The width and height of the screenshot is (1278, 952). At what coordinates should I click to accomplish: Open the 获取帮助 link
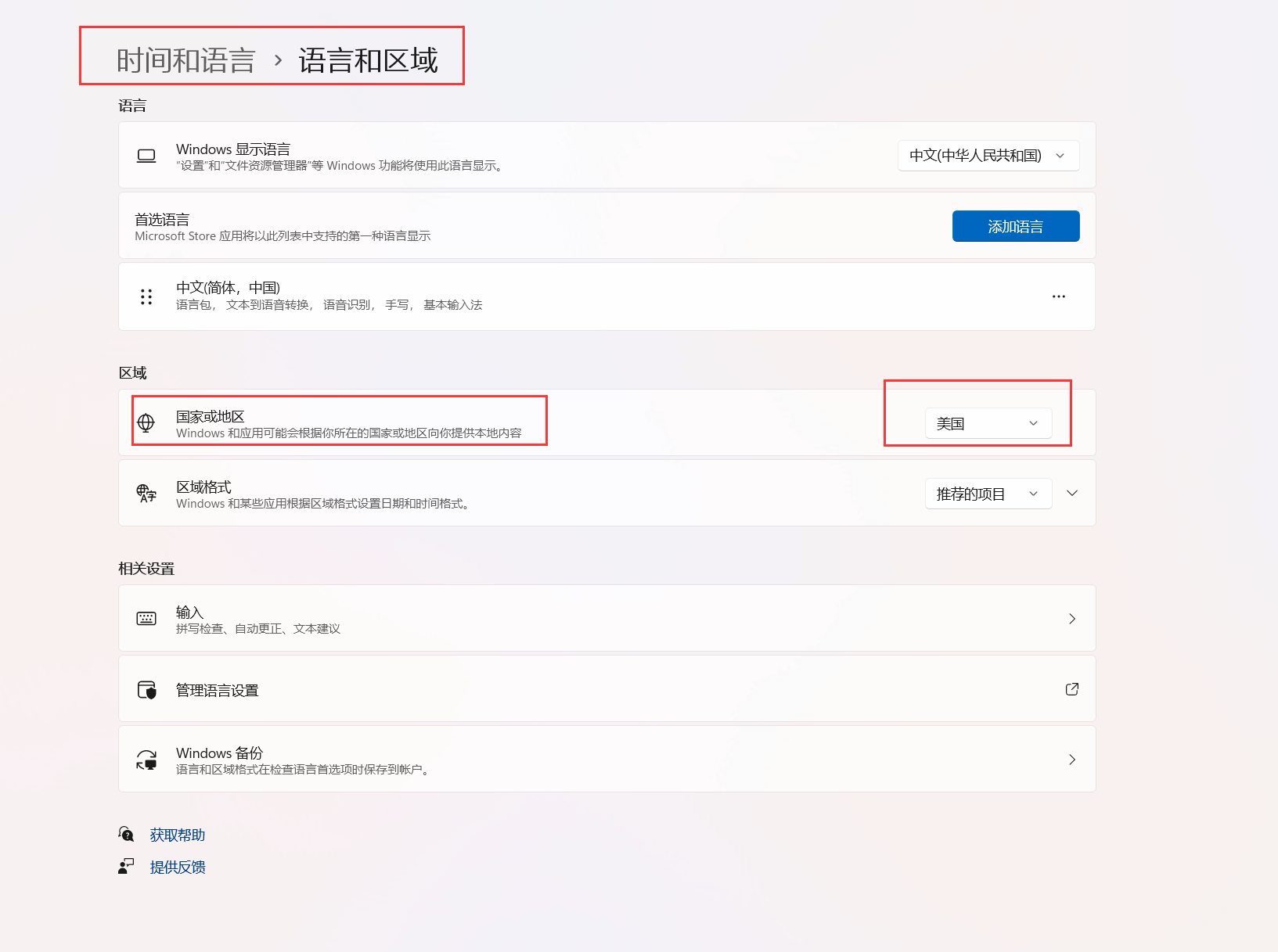[x=178, y=835]
